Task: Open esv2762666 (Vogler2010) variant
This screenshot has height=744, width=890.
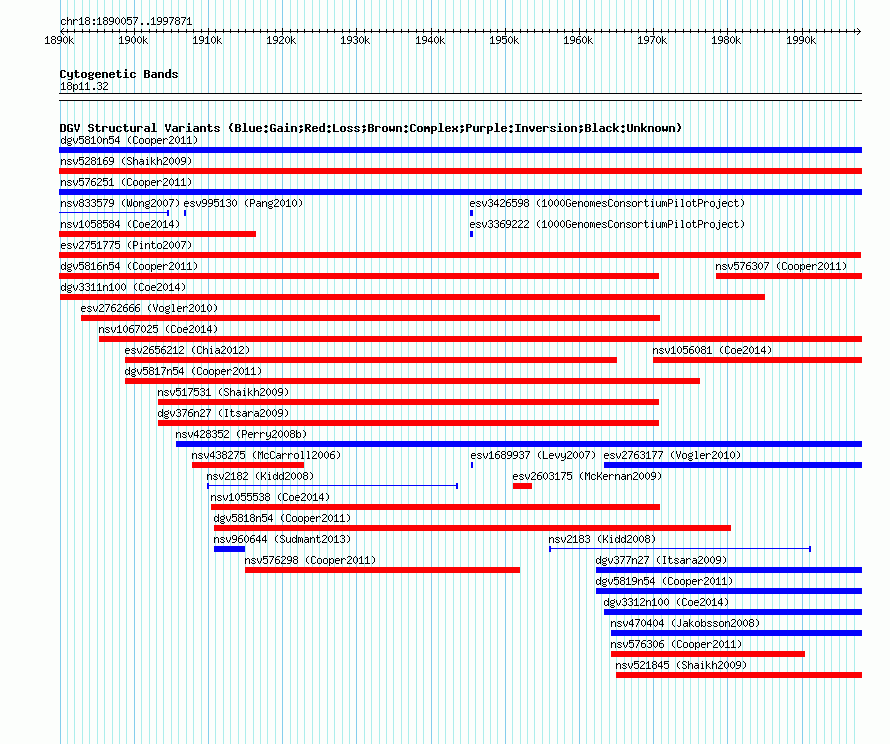Action: [149, 308]
